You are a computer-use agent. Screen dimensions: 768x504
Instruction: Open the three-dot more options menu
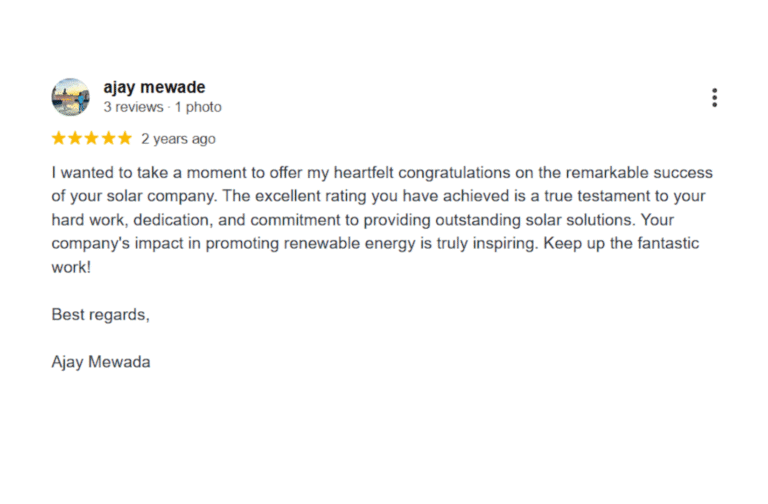(x=714, y=97)
